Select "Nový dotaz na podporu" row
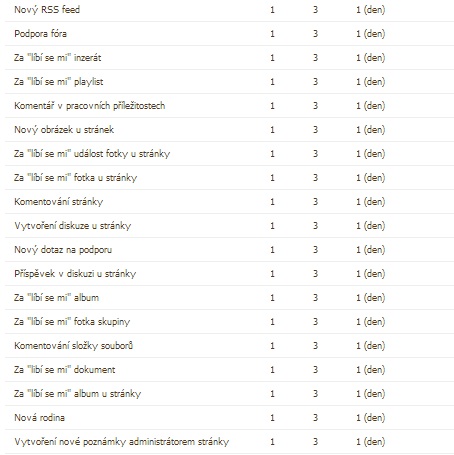Image resolution: width=454 pixels, height=455 pixels. 229,250
